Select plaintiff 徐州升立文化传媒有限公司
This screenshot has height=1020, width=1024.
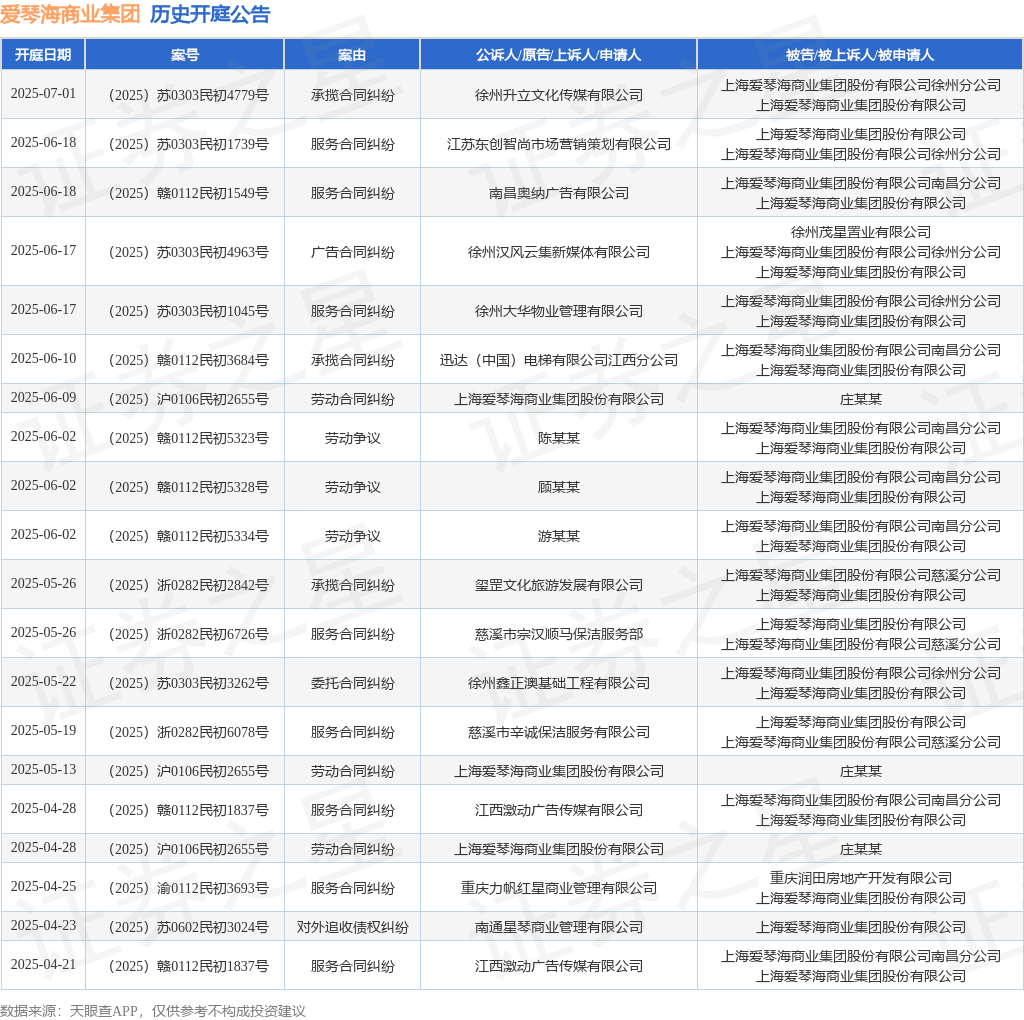click(x=558, y=95)
